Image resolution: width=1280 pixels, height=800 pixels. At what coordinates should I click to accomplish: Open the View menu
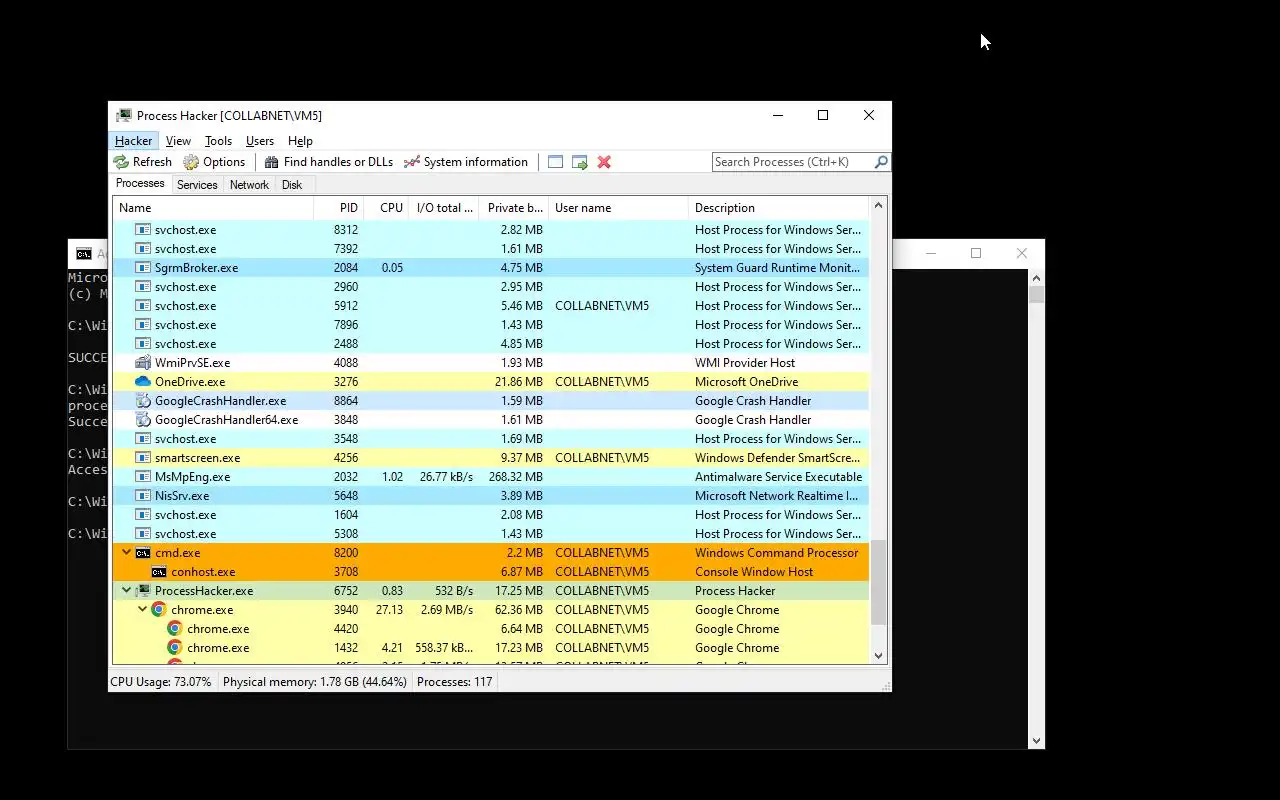coord(178,141)
